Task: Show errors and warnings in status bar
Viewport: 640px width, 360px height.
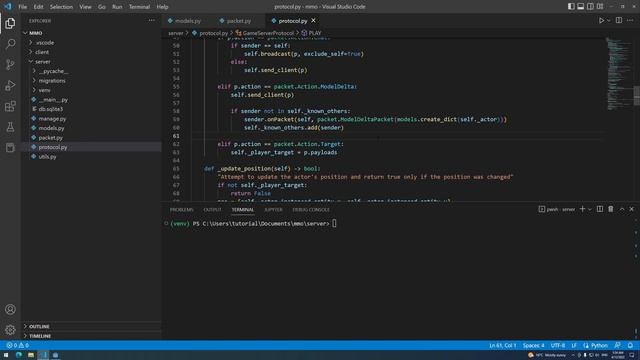Action: [x=18, y=345]
